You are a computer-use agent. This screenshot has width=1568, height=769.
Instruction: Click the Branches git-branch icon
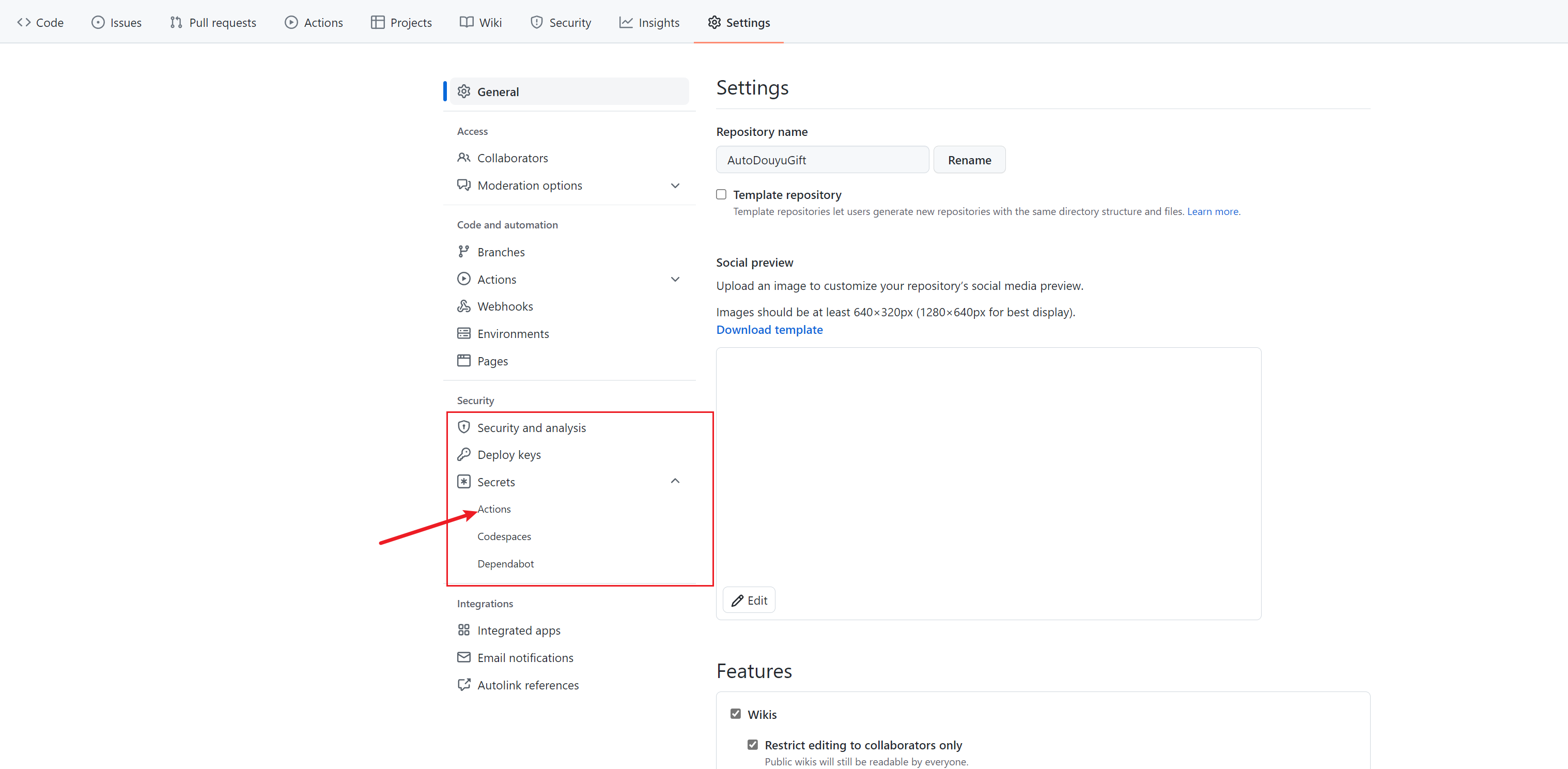(x=464, y=252)
